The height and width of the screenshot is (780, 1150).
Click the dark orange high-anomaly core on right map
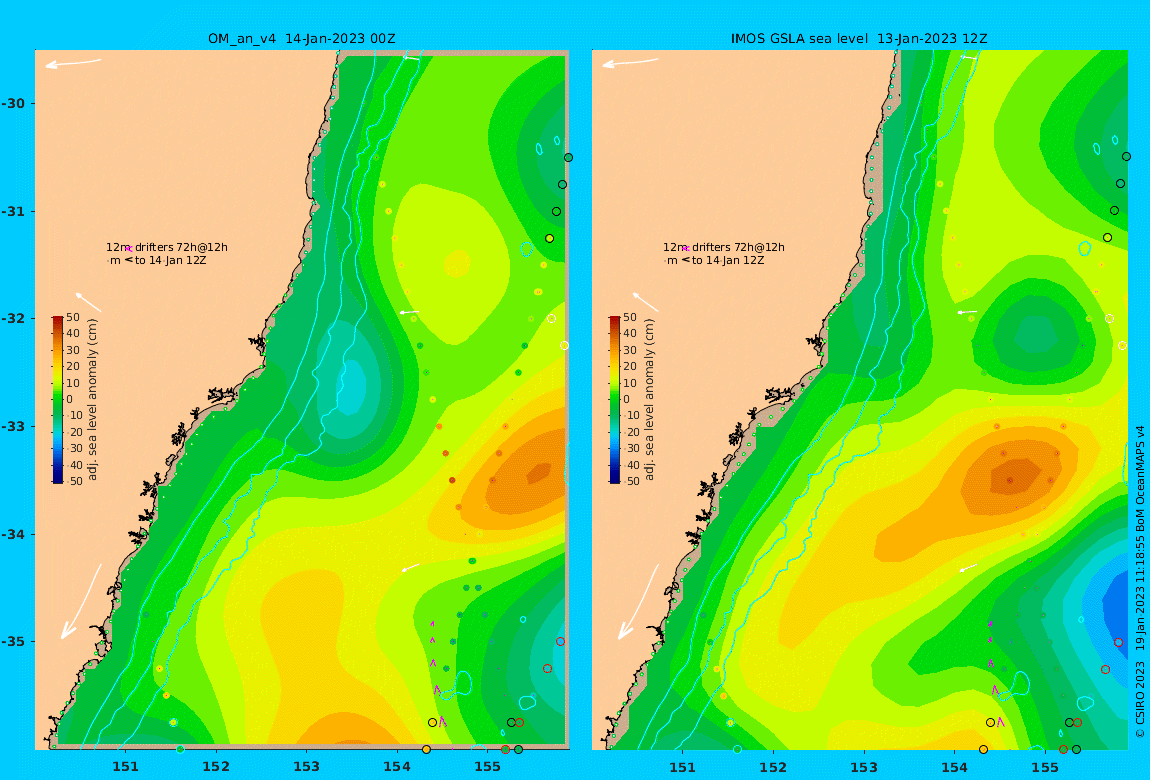[x=1016, y=477]
